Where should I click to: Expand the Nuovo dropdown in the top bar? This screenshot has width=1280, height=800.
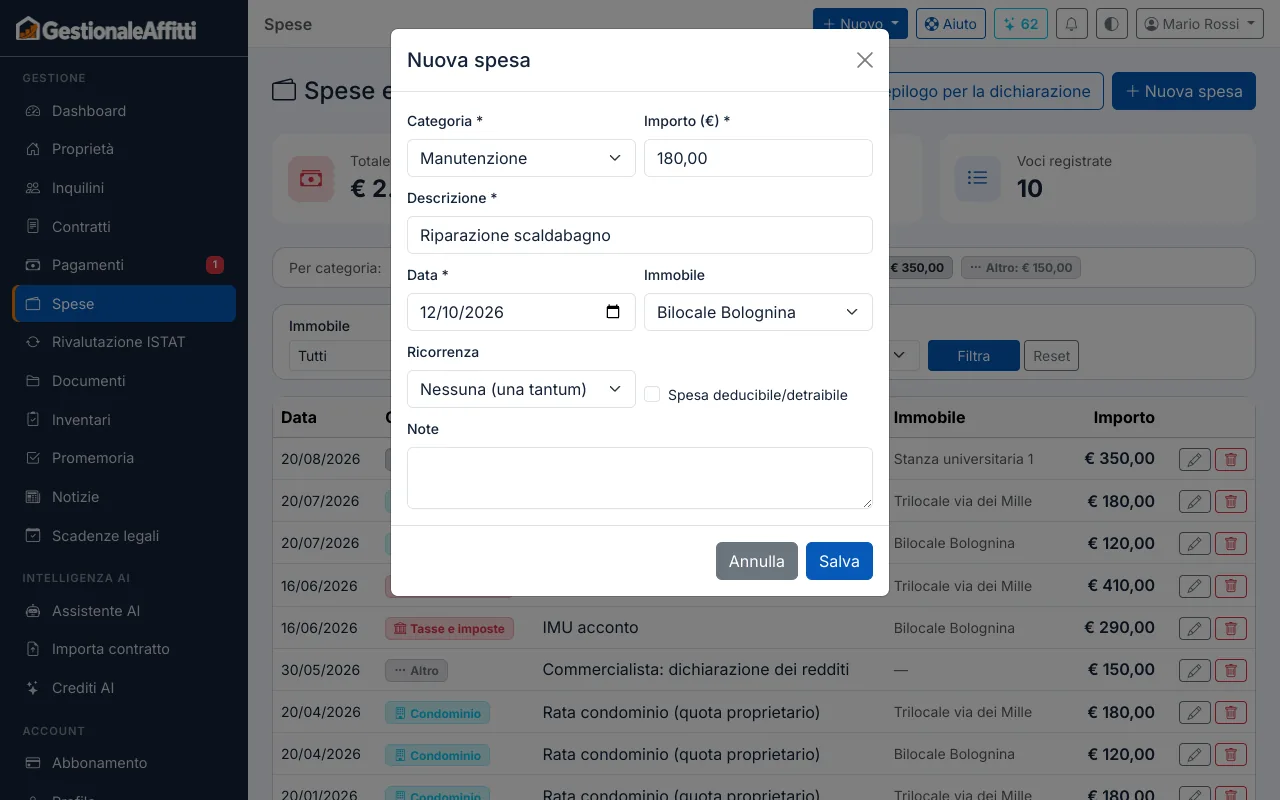click(x=860, y=24)
